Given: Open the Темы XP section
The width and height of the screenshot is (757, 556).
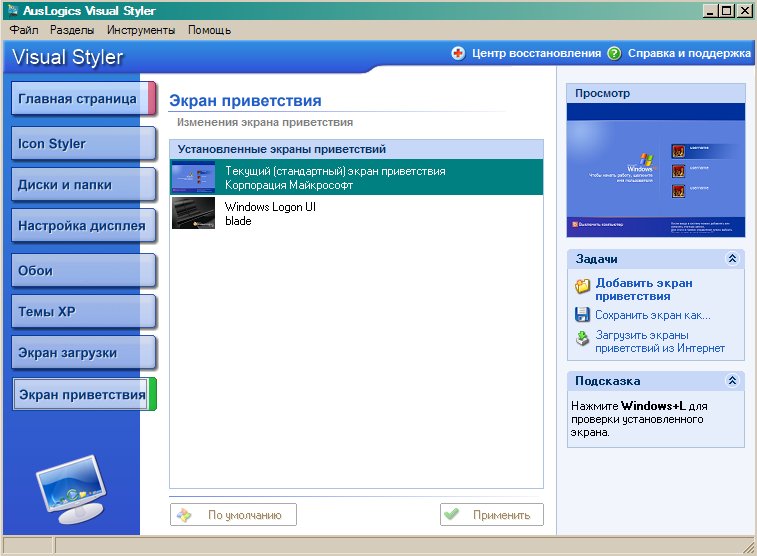Looking at the screenshot, I should tap(84, 311).
